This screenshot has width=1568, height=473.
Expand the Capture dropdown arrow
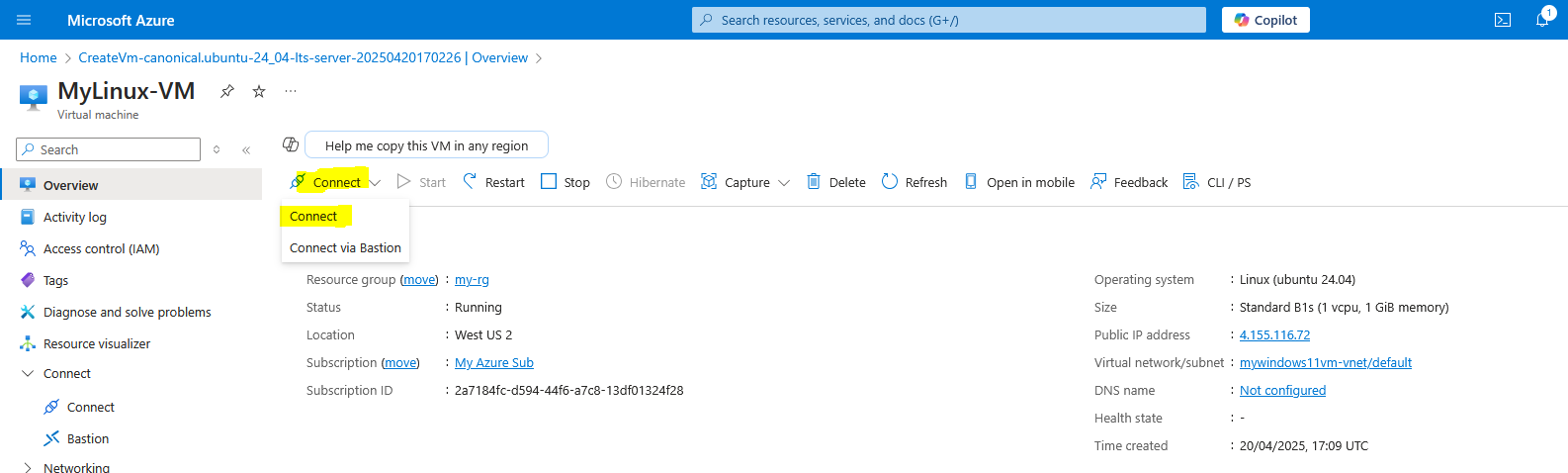(784, 183)
